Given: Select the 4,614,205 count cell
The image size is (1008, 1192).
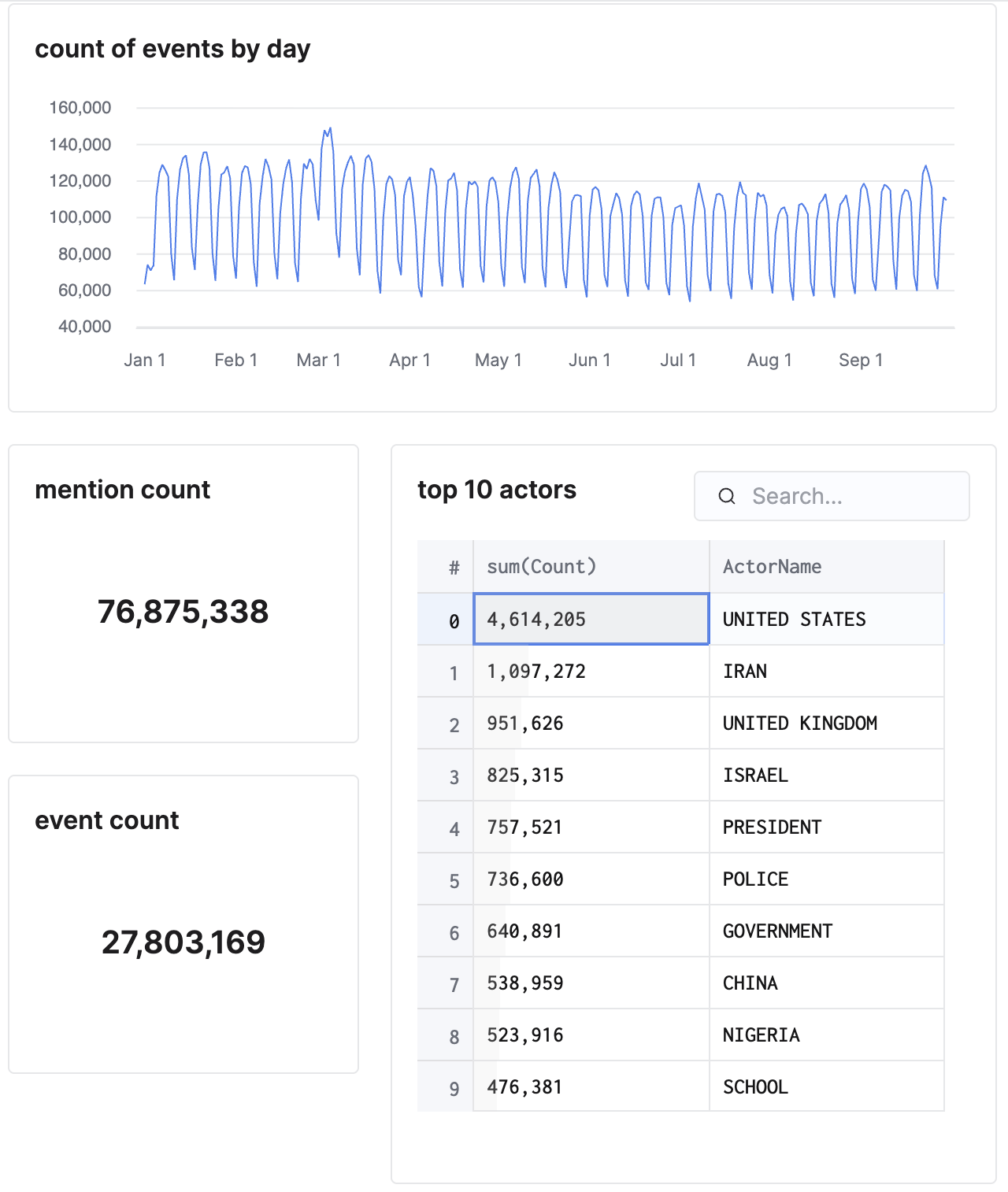Looking at the screenshot, I should [x=591, y=619].
